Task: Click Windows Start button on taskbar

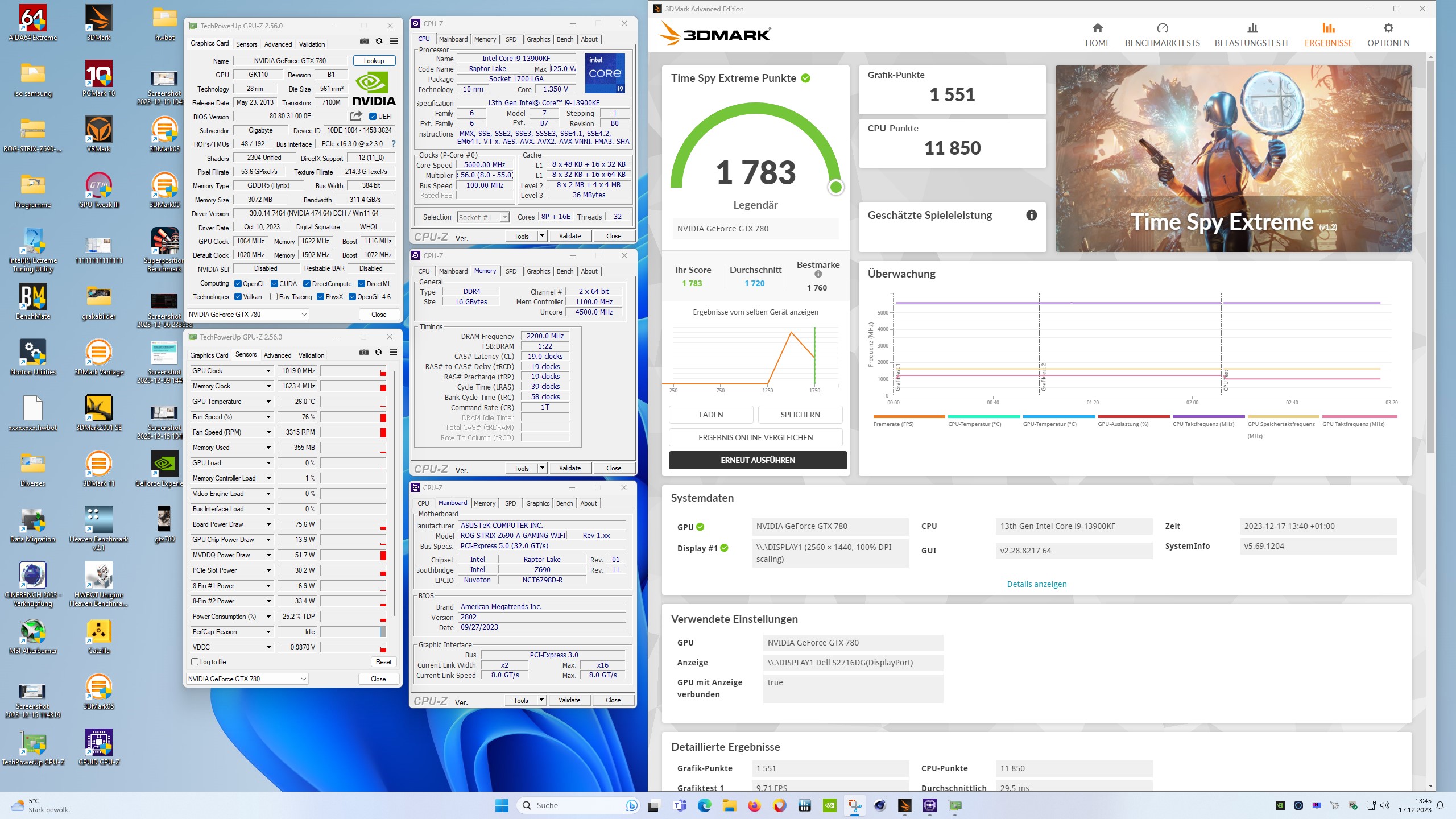Action: pyautogui.click(x=502, y=805)
